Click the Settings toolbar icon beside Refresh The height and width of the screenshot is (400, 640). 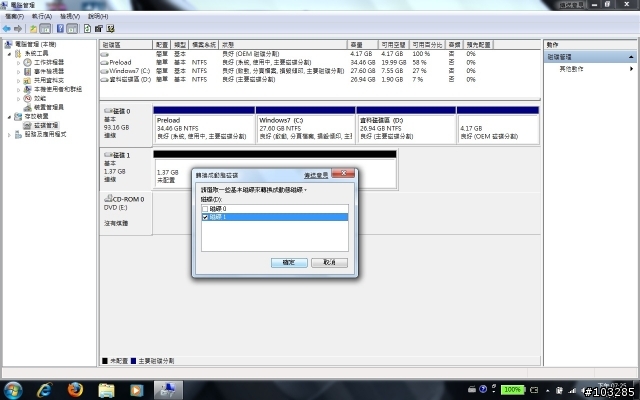pos(99,29)
